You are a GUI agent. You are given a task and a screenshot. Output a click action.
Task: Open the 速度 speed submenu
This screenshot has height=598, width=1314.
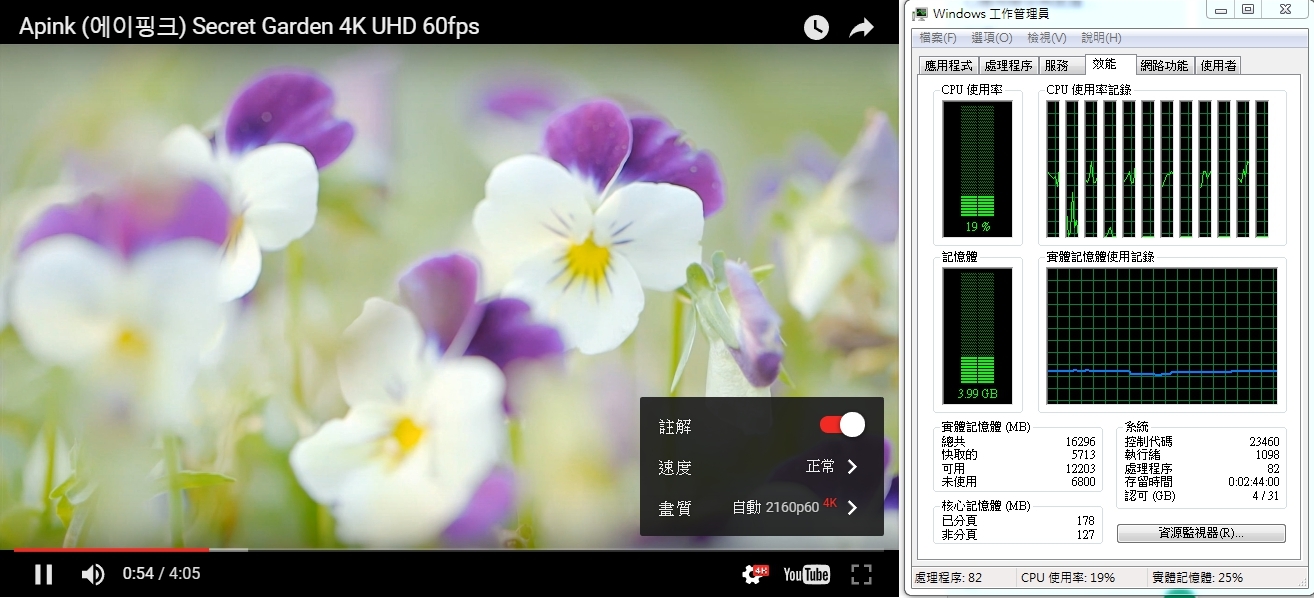pyautogui.click(x=762, y=467)
